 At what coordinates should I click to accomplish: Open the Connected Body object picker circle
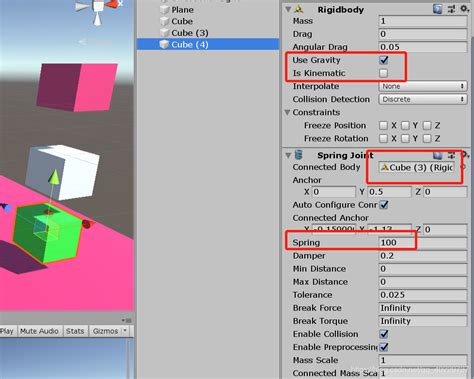point(463,167)
